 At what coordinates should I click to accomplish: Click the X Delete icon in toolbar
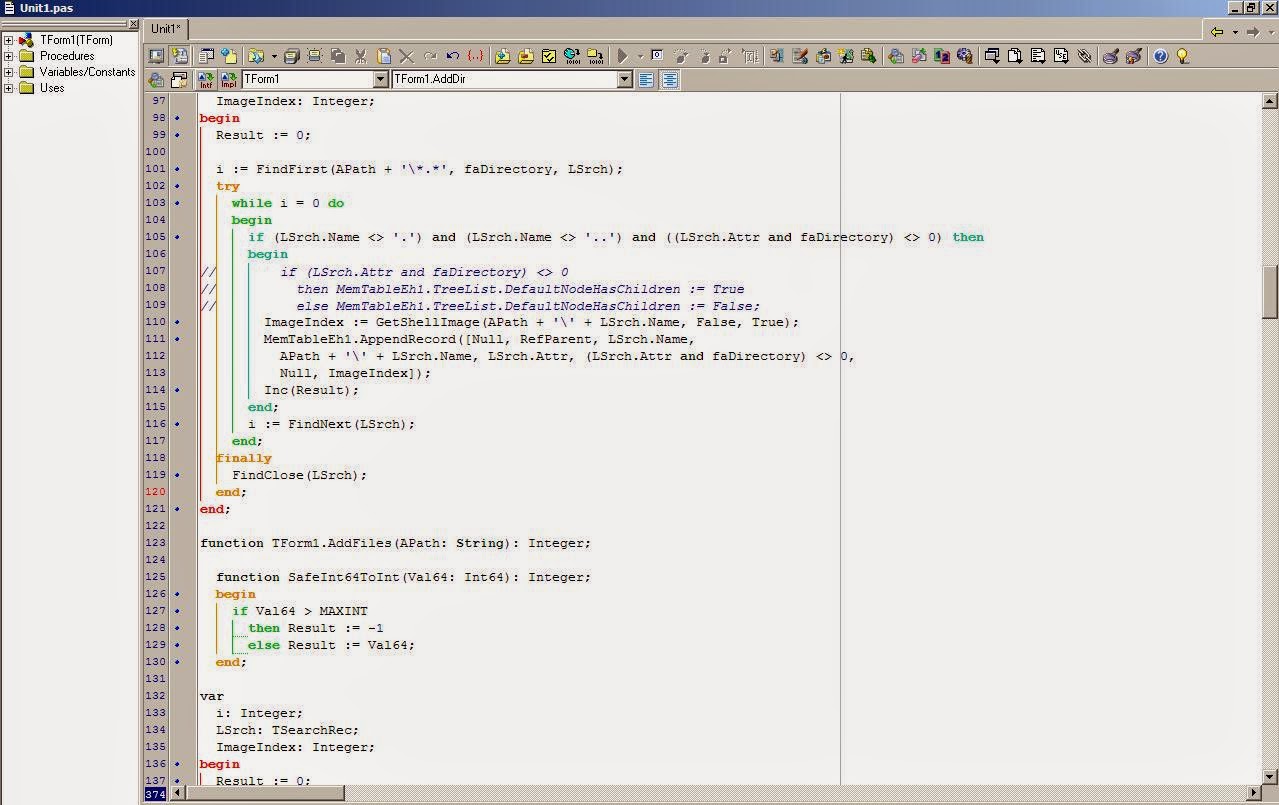[x=406, y=56]
